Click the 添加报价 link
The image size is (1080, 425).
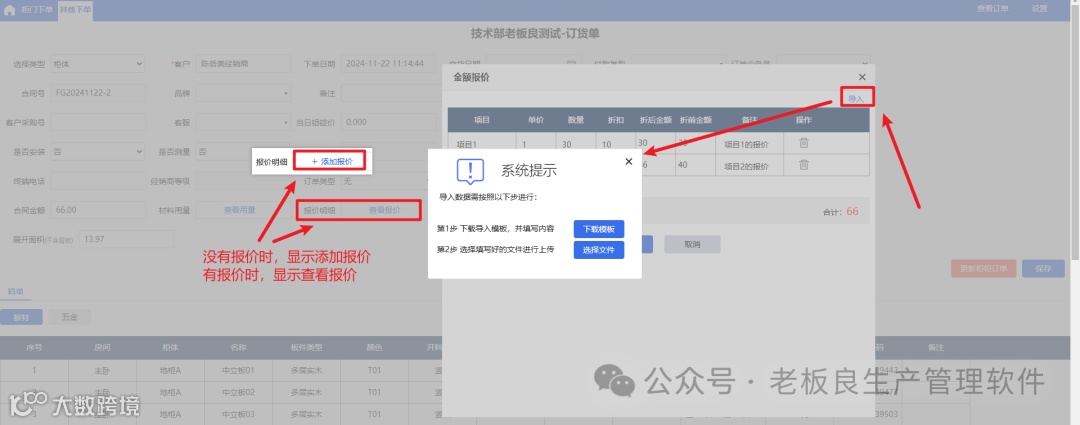click(x=332, y=161)
